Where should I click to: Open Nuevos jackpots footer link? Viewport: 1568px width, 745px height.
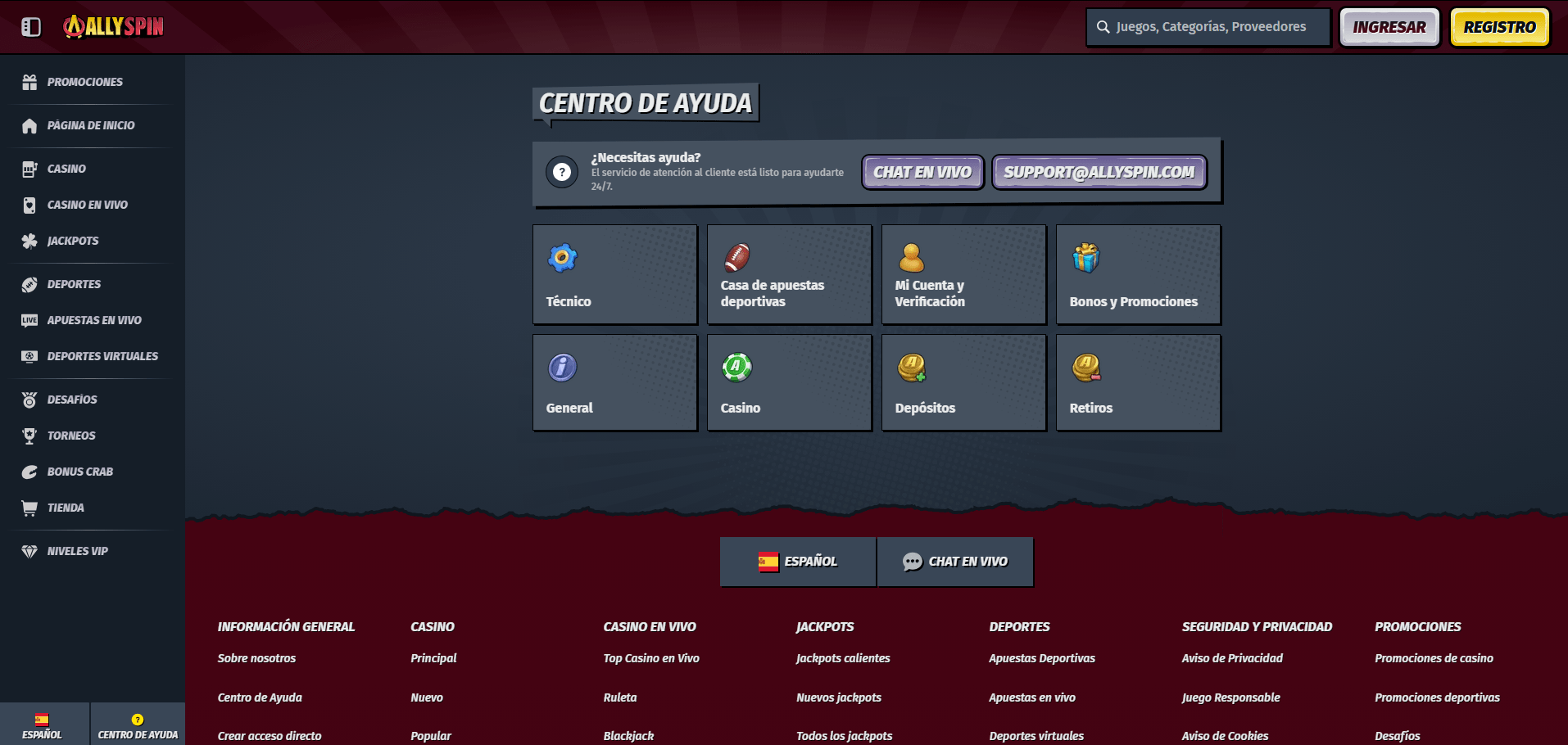(839, 698)
